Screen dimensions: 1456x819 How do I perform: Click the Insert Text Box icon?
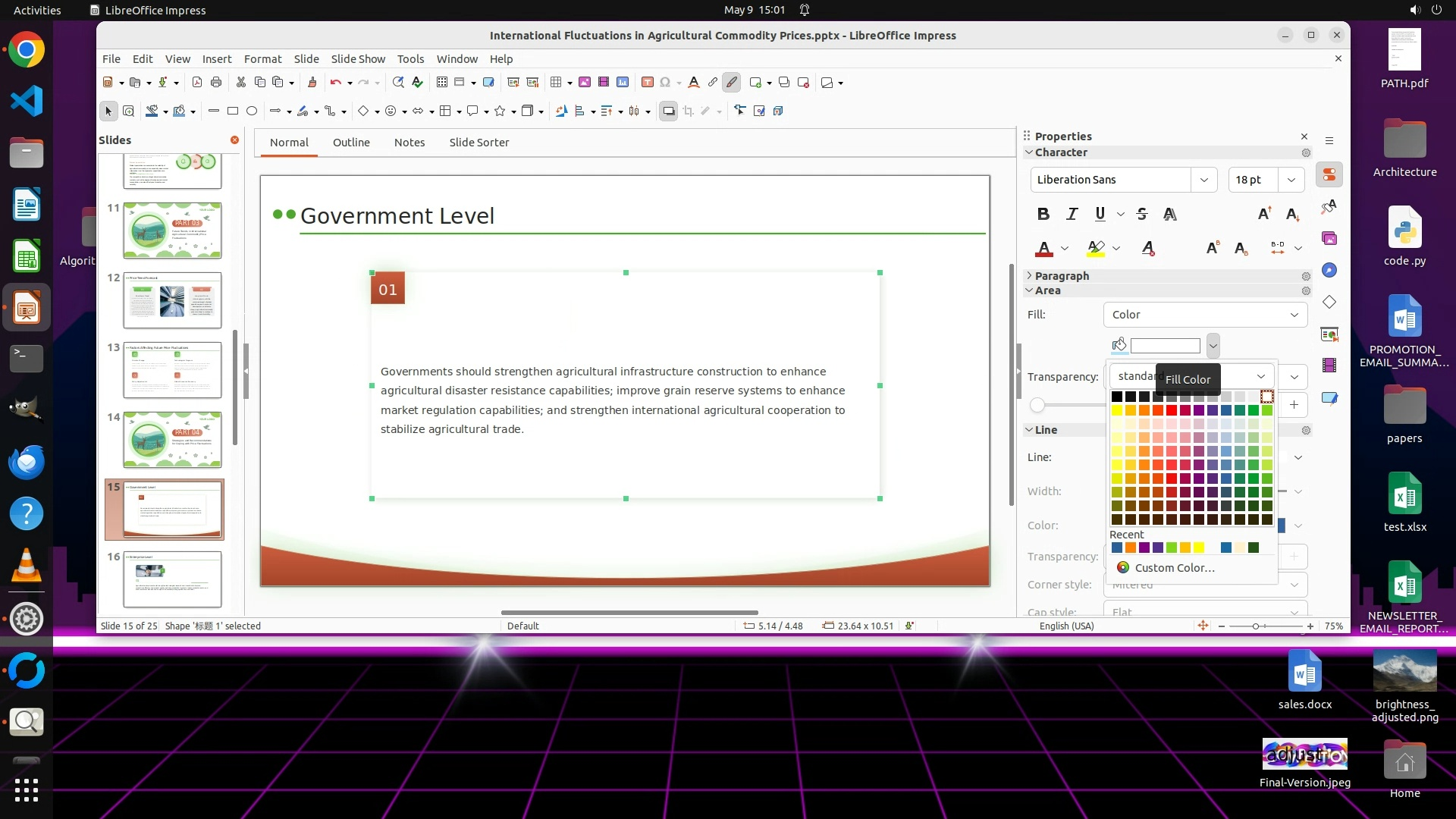coord(648,82)
